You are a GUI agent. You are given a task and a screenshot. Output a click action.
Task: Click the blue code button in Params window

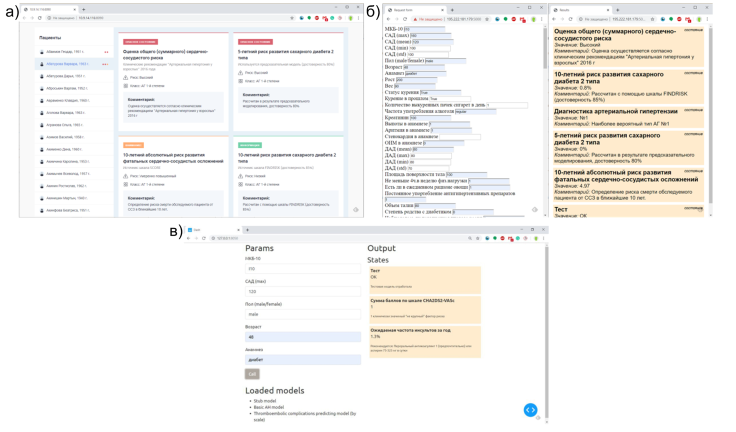point(531,410)
